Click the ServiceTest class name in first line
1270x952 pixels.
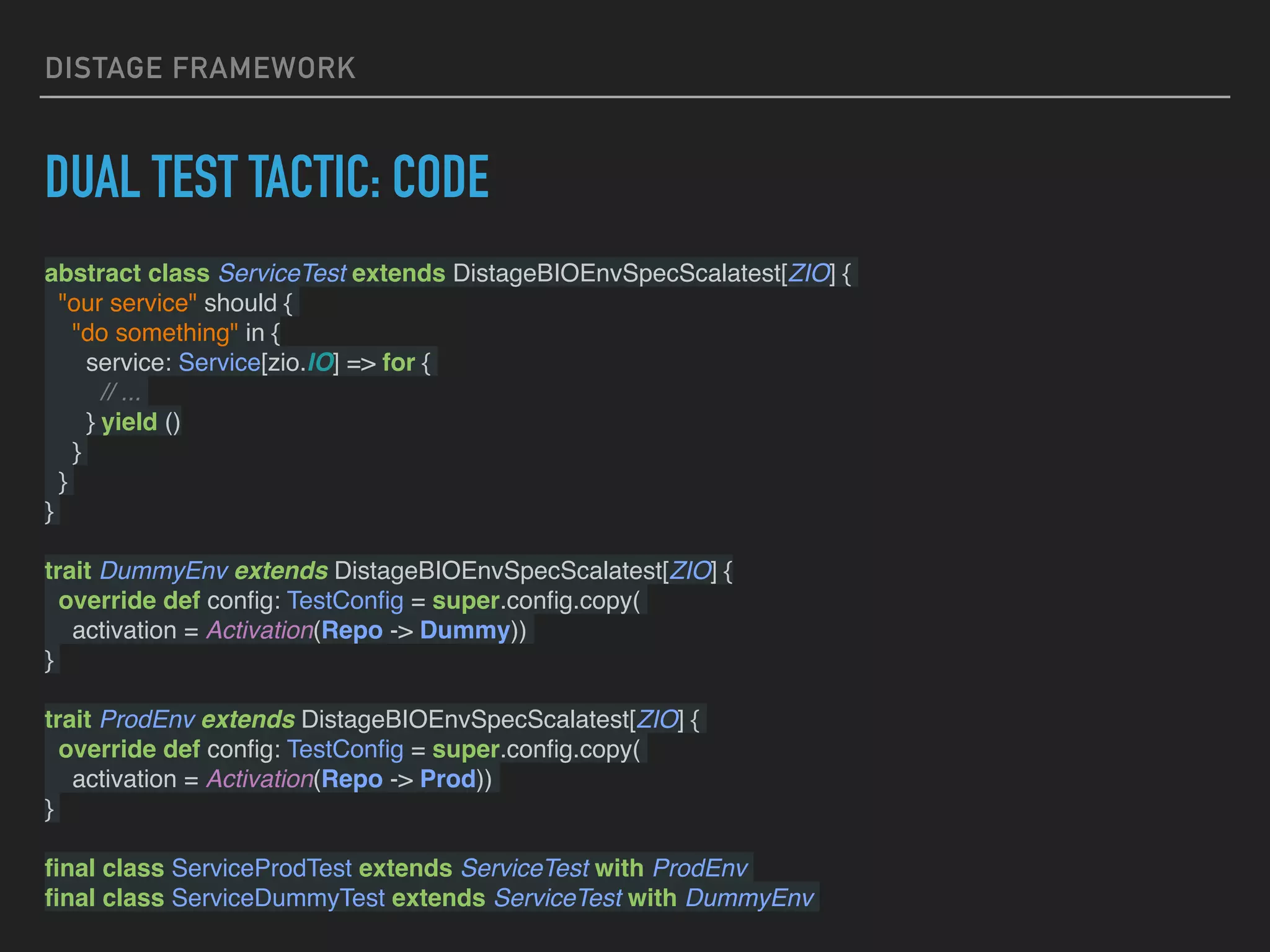click(x=282, y=273)
